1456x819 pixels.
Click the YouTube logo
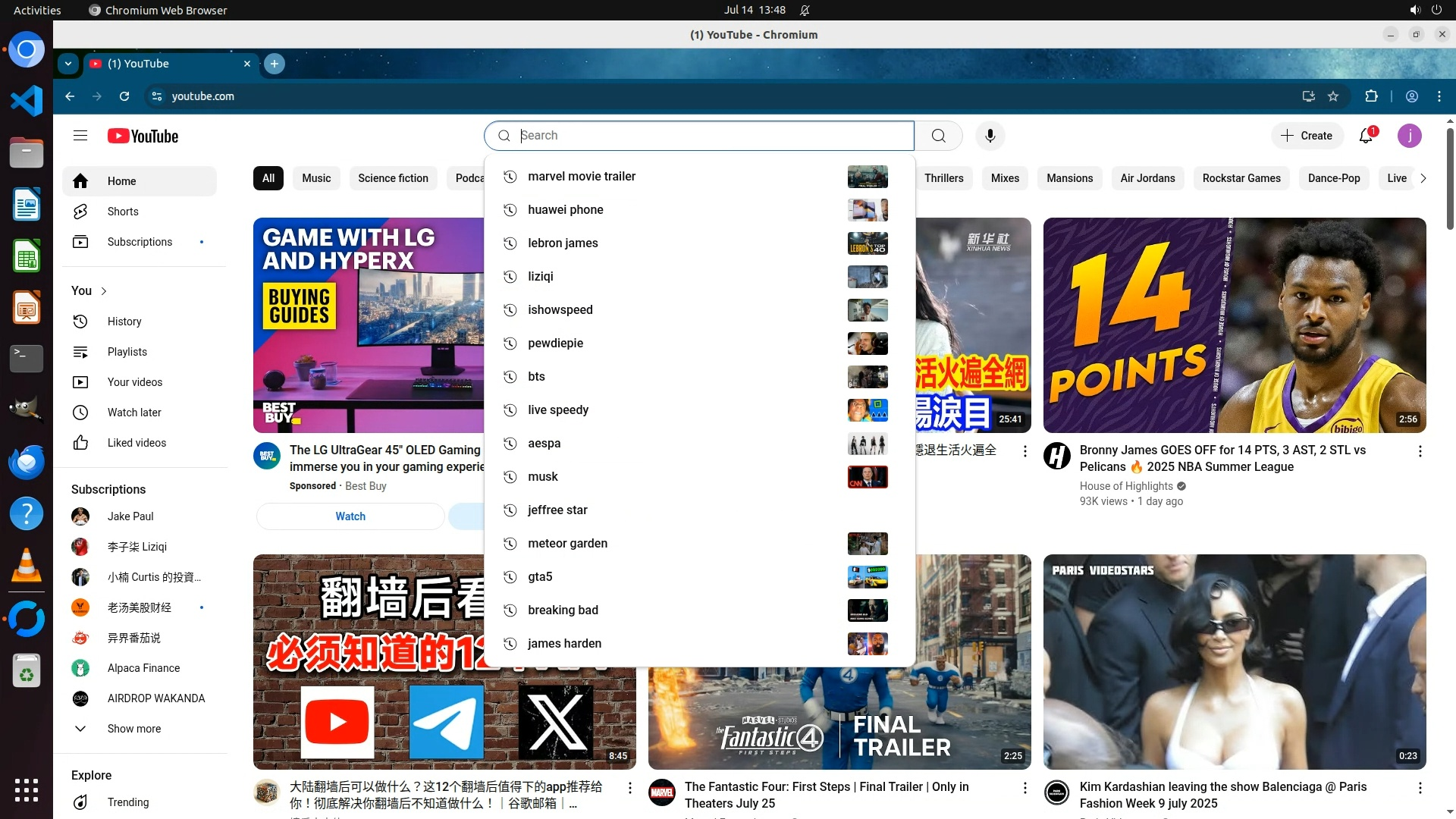143,136
